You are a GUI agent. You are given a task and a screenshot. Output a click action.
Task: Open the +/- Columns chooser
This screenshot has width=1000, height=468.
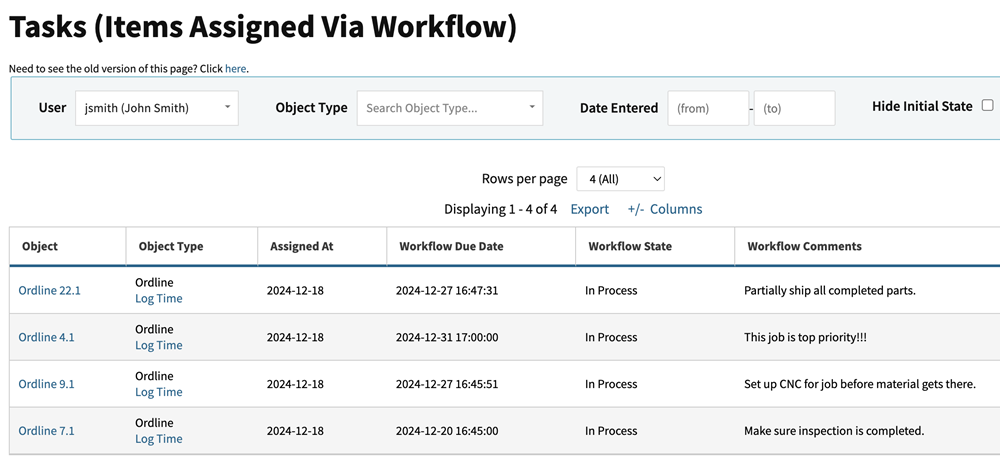[x=665, y=209]
